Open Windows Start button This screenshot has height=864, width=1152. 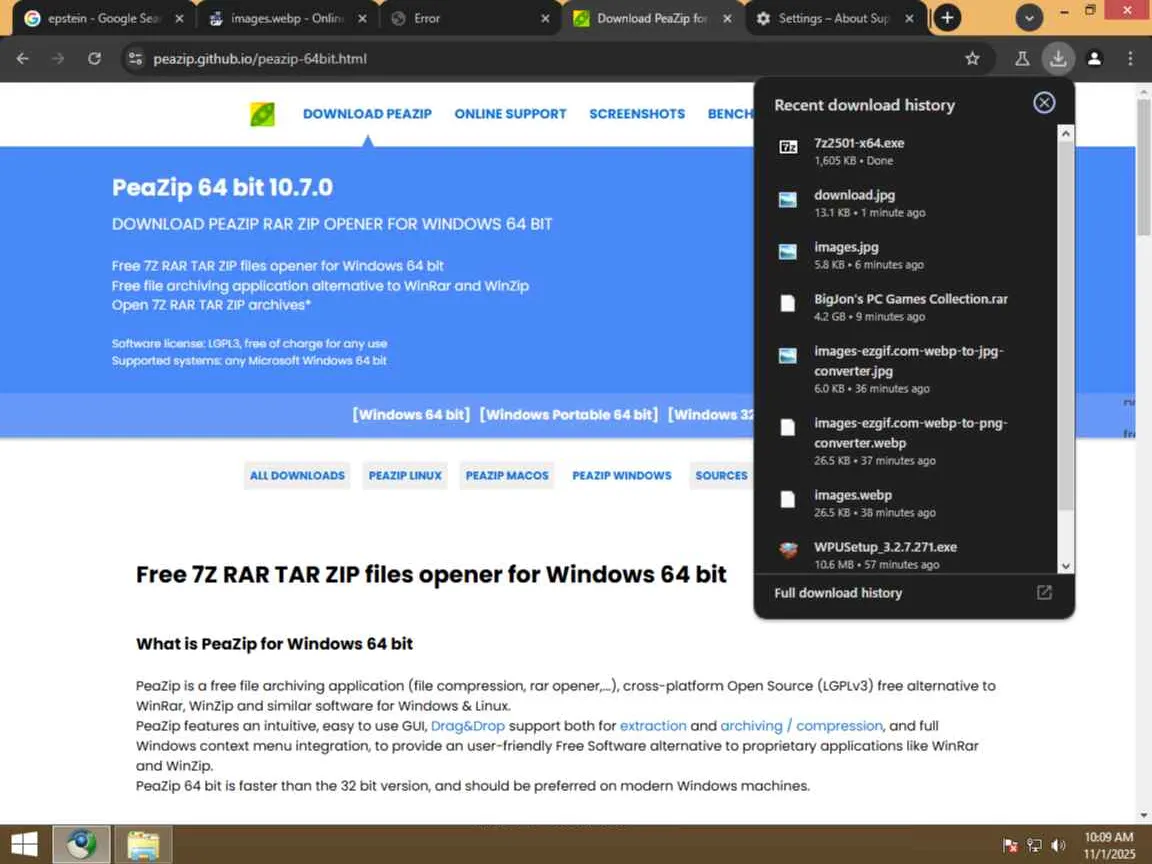(24, 844)
